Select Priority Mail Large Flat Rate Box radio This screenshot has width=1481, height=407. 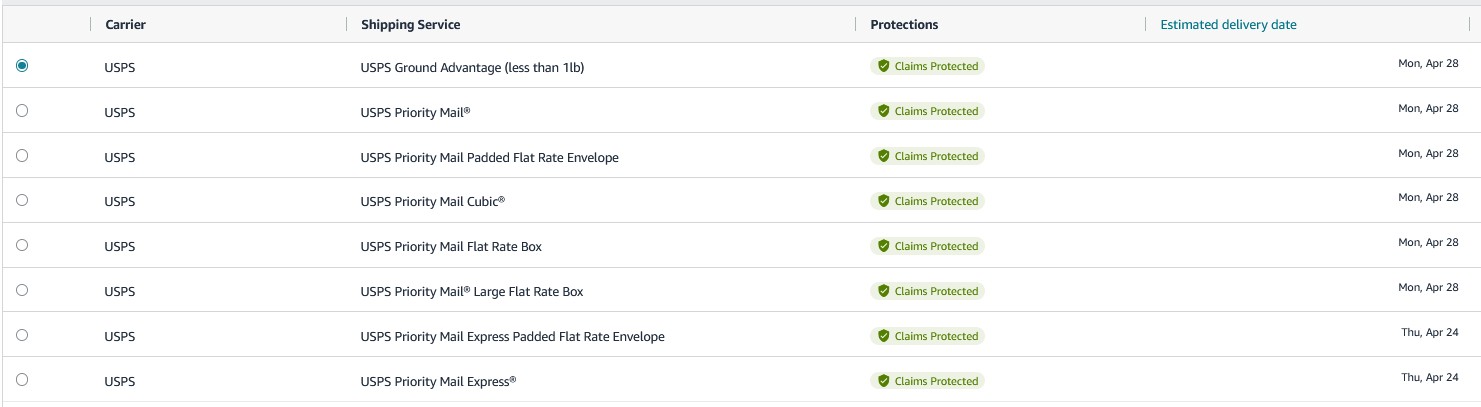point(22,290)
